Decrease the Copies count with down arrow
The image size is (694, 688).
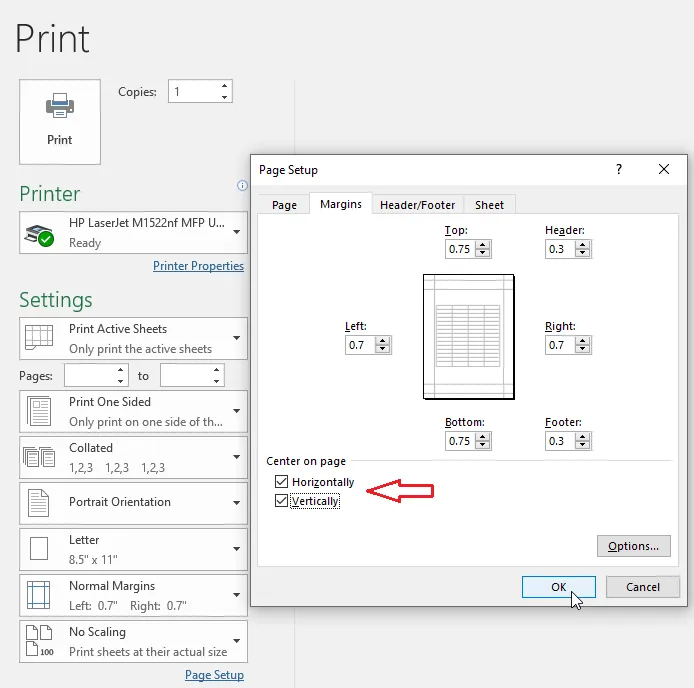[224, 97]
